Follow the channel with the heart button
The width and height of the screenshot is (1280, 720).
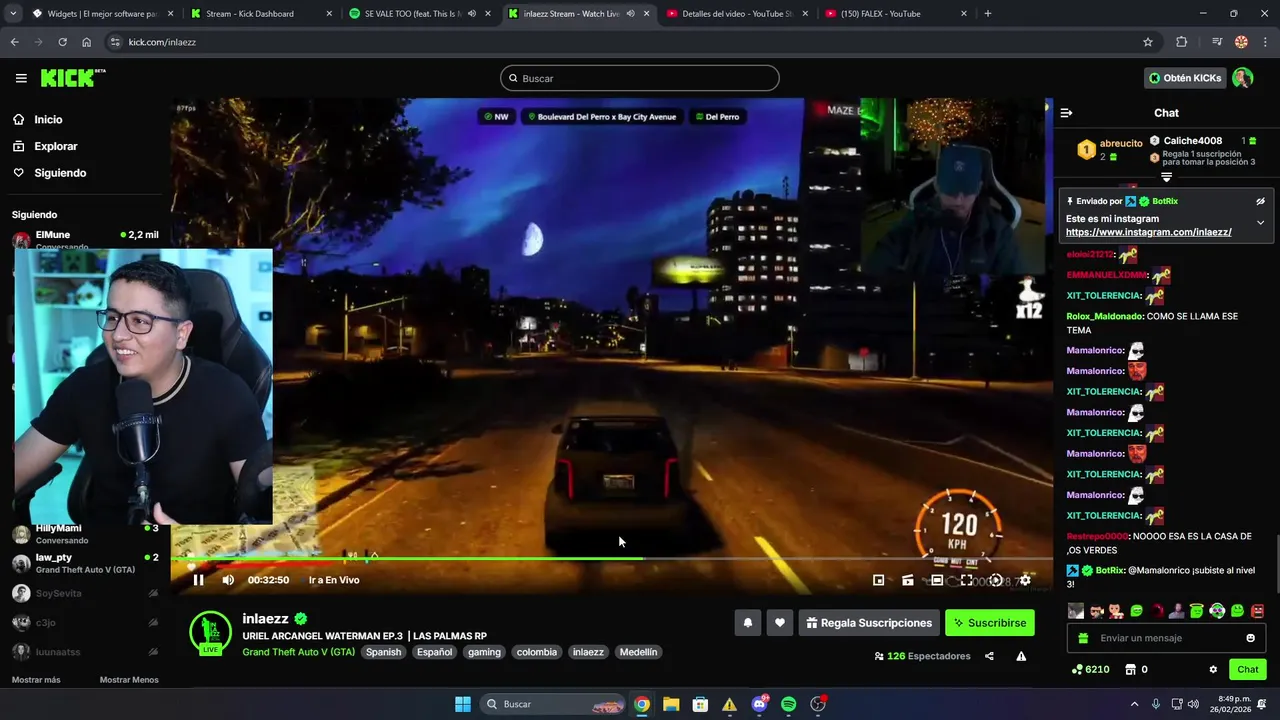coord(780,623)
